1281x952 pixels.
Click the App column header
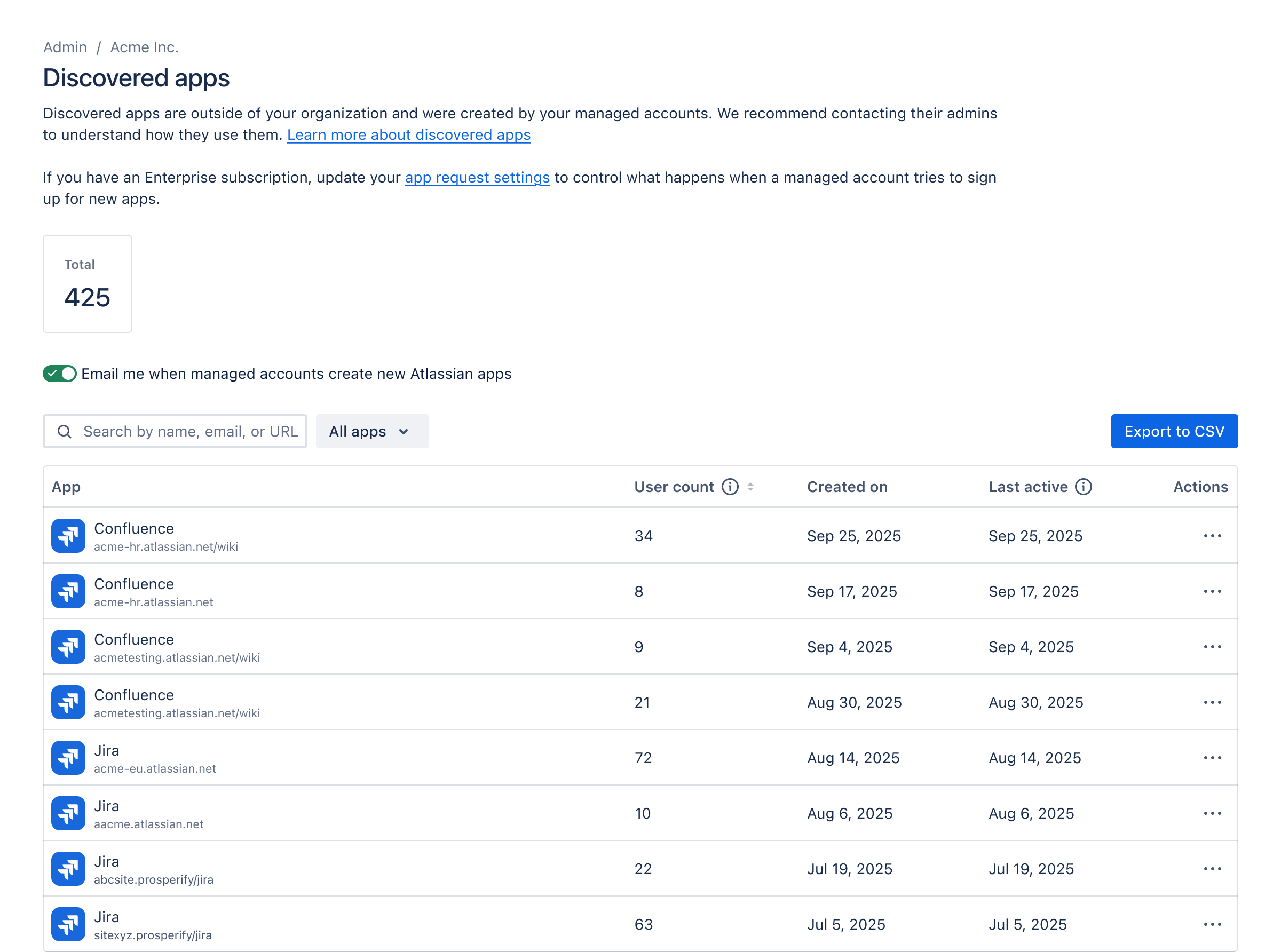[x=66, y=487]
